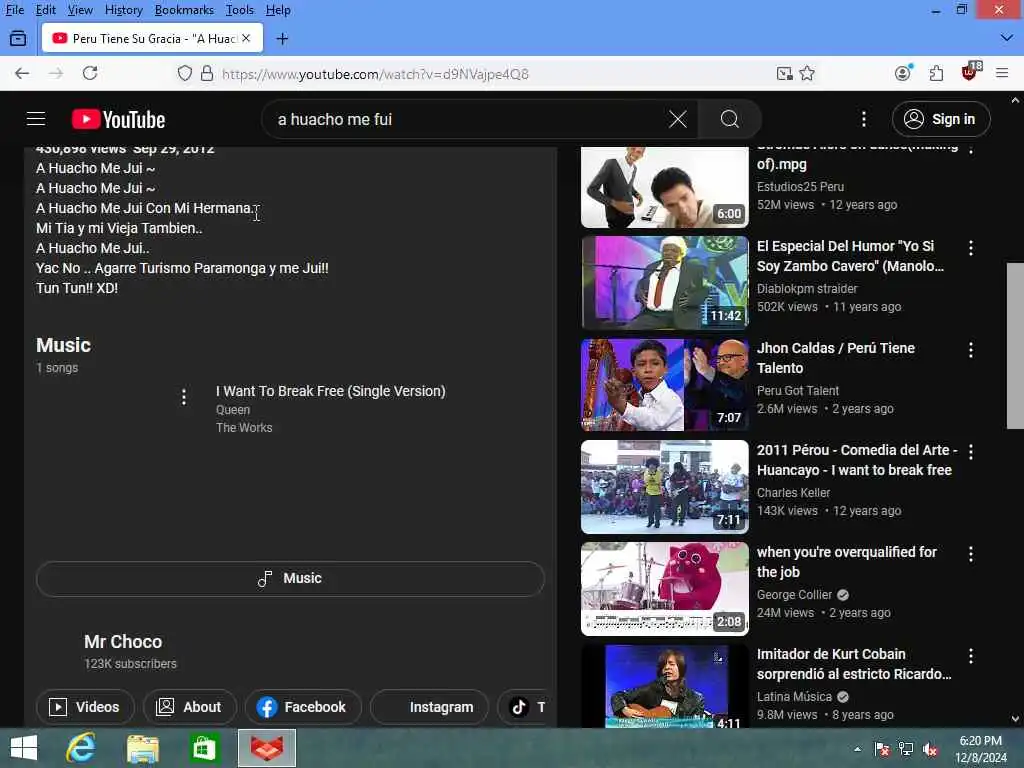This screenshot has width=1024, height=768.
Task: View site security padlock details
Action: [207, 73]
